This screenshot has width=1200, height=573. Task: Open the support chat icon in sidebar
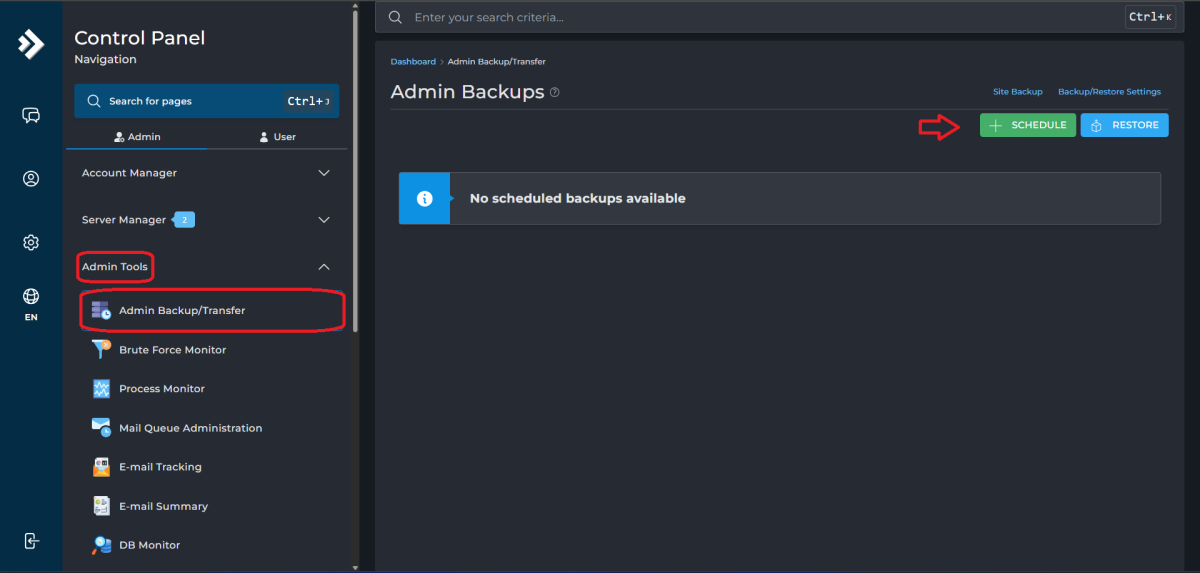(31, 115)
